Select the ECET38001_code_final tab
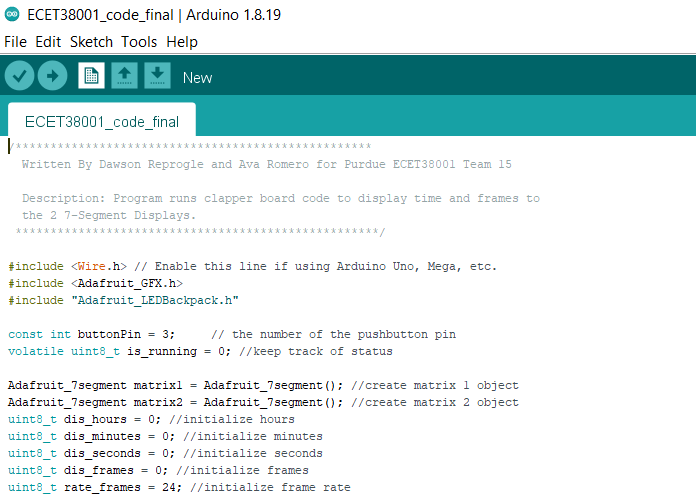 click(x=102, y=122)
